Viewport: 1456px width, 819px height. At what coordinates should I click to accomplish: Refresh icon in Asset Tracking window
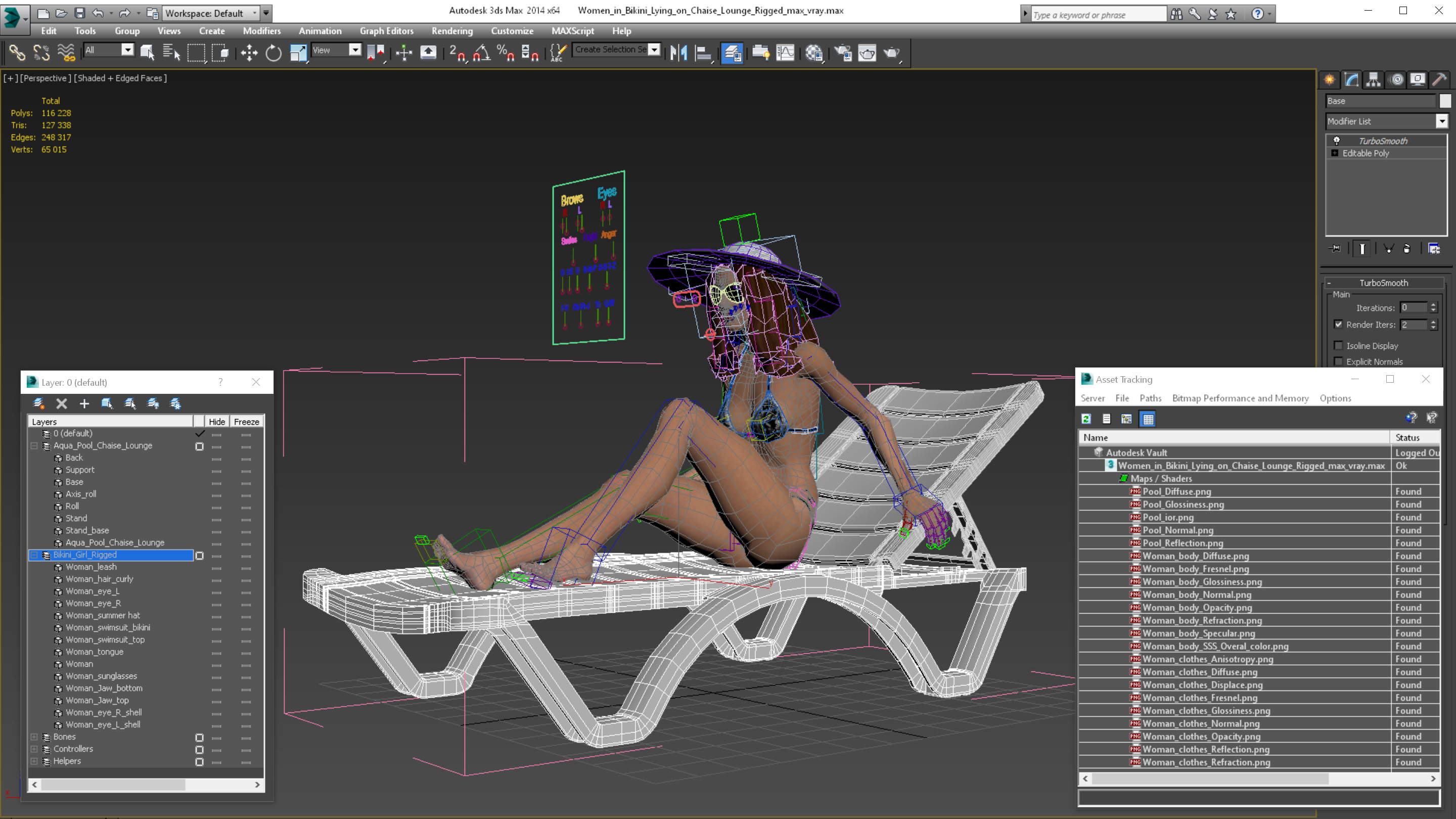[1086, 419]
